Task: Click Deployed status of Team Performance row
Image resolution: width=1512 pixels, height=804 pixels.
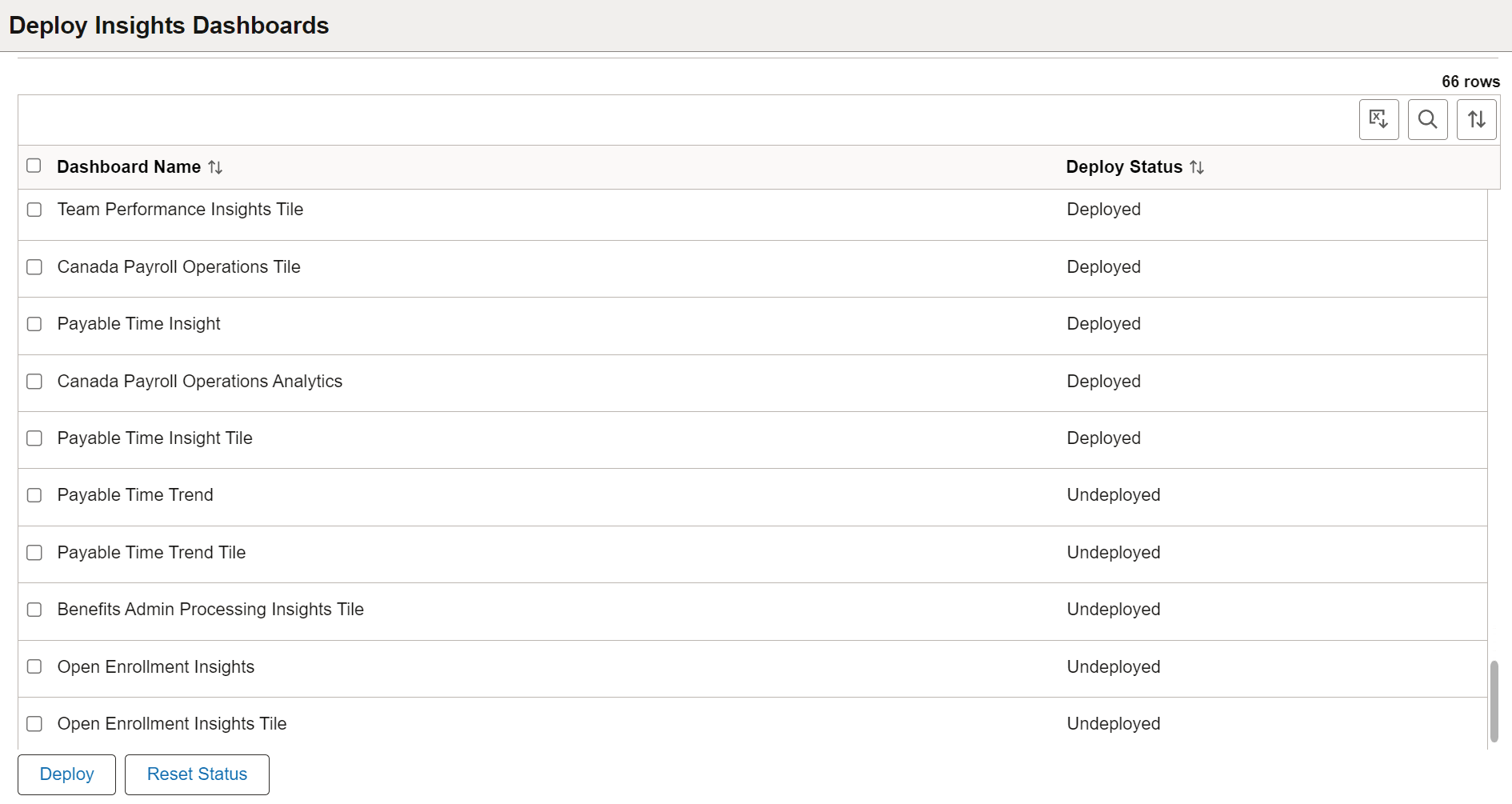Action: coord(1104,210)
